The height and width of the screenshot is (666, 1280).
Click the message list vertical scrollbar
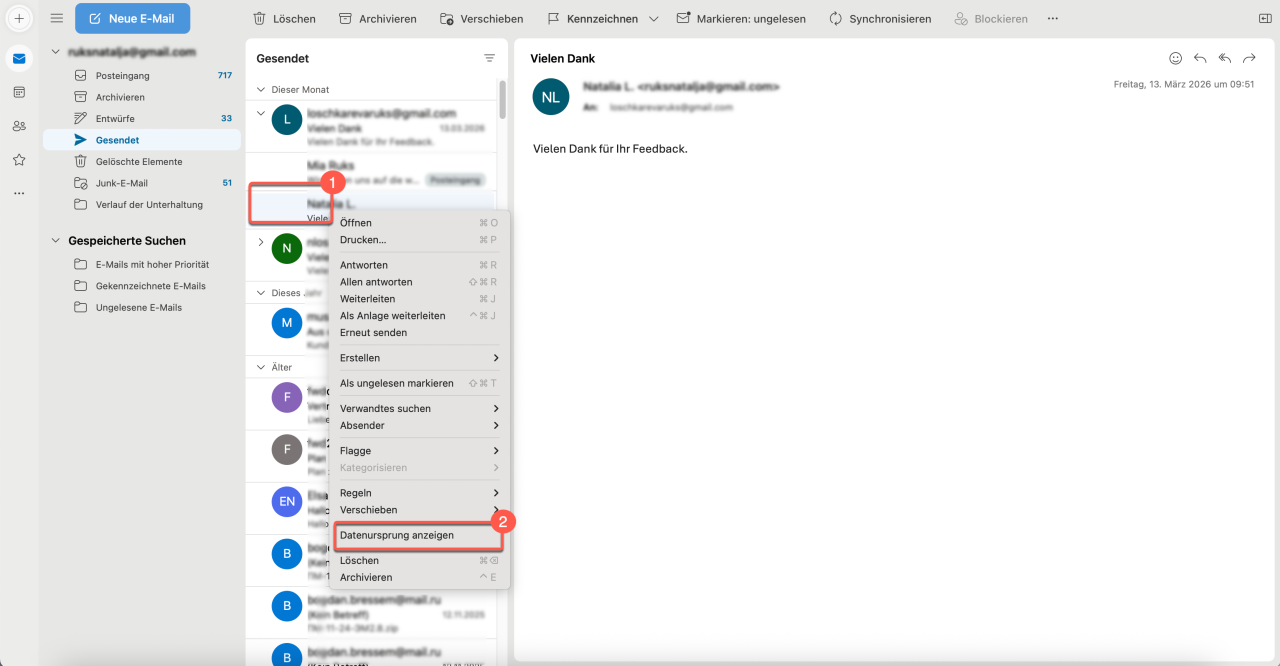(x=502, y=99)
